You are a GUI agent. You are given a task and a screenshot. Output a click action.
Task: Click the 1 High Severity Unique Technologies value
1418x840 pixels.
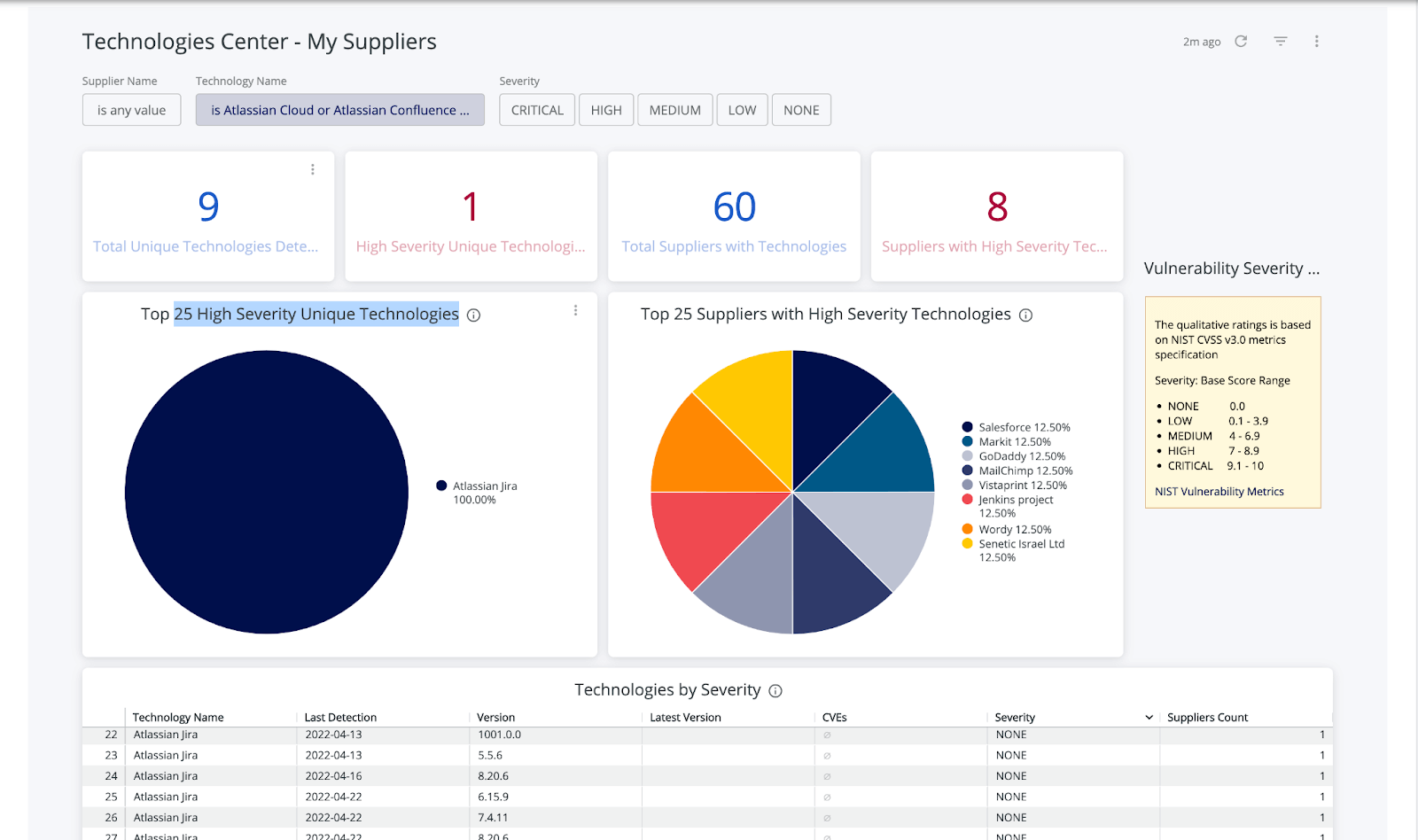coord(471,207)
